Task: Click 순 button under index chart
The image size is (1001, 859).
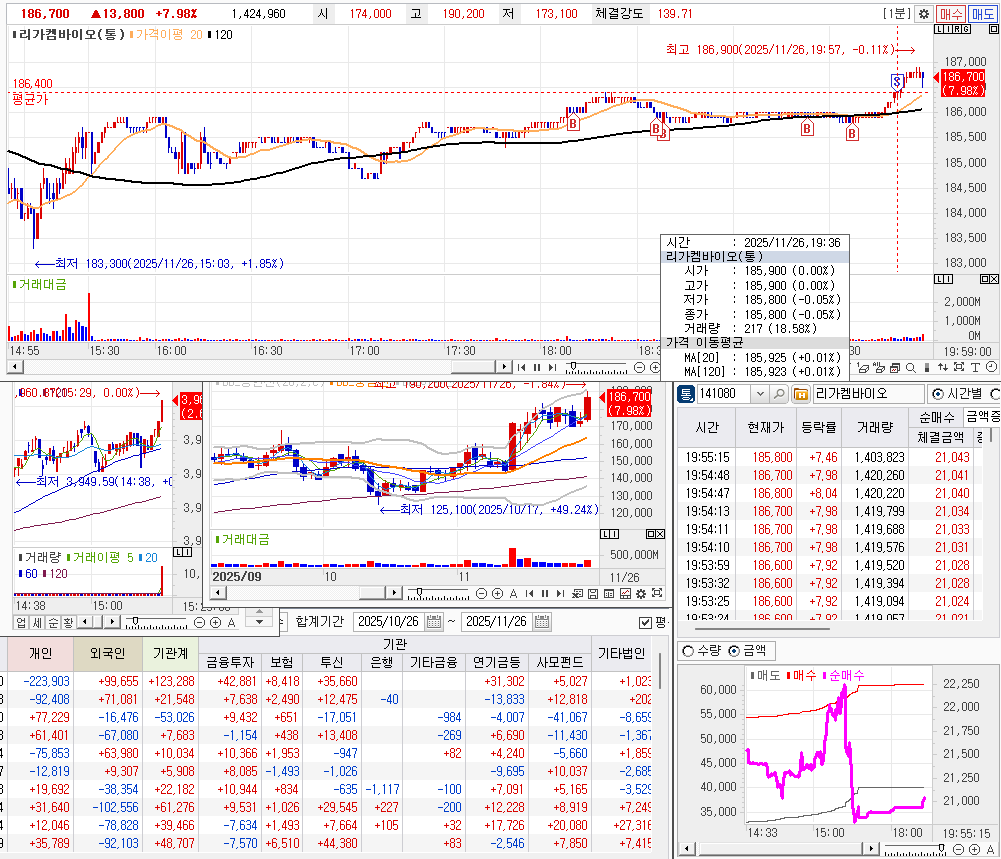Action: (x=53, y=622)
